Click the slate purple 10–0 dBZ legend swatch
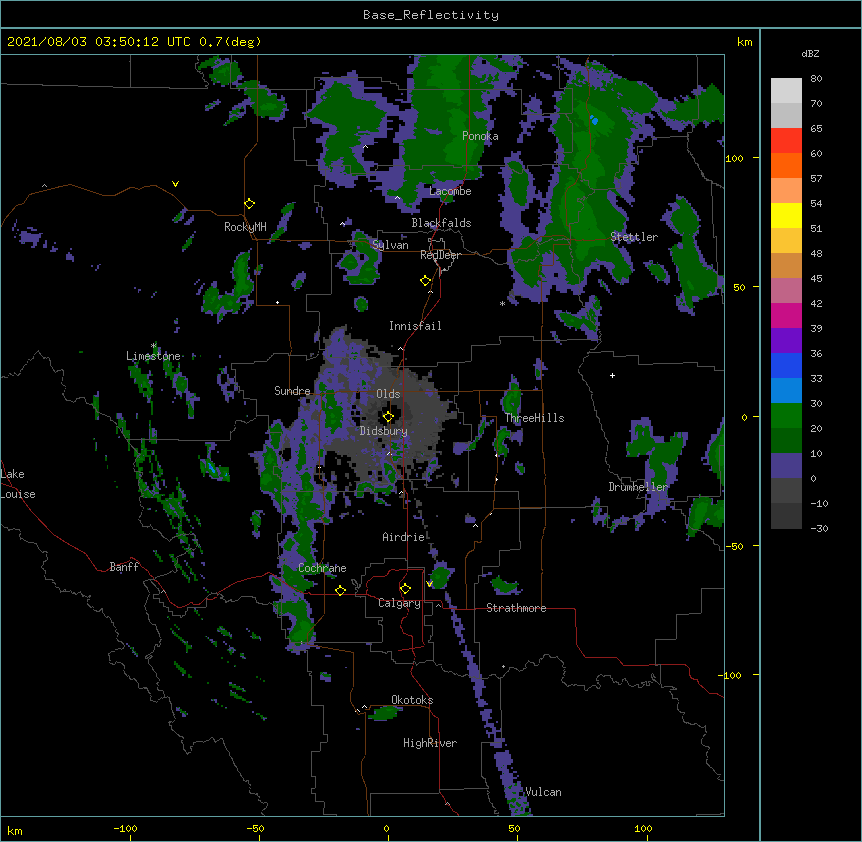This screenshot has height=842, width=862. click(x=786, y=466)
